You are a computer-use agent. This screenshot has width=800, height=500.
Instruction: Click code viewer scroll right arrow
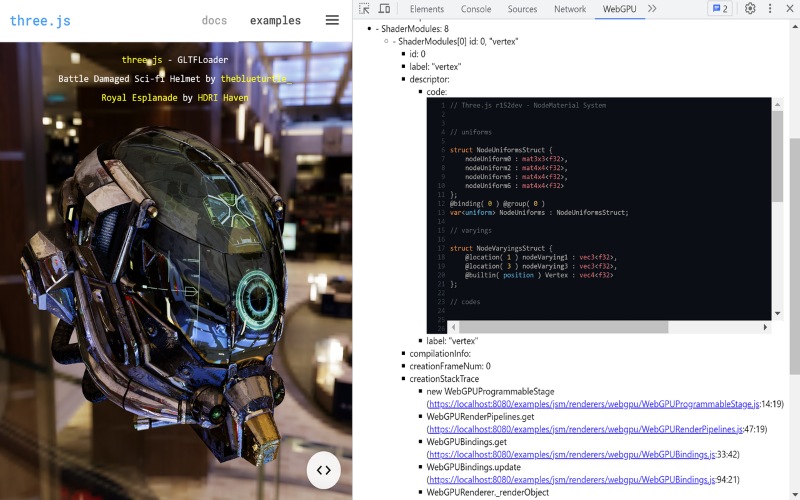[765, 327]
